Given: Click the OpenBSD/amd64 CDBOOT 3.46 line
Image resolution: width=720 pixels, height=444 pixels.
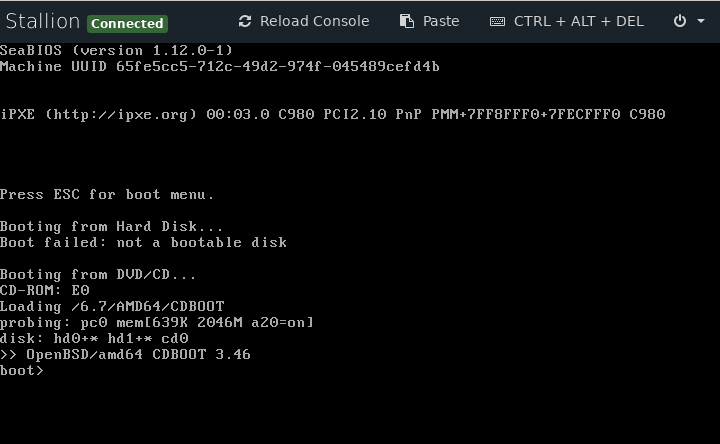Looking at the screenshot, I should pyautogui.click(x=125, y=354).
